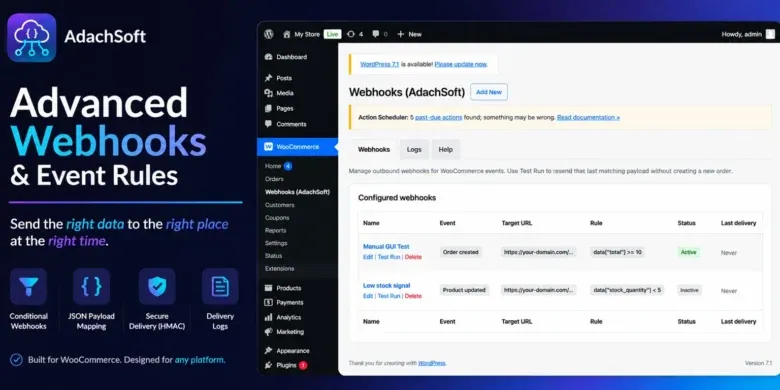The image size is (780, 390).
Task: Open Orders in WooCommerce submenu
Action: [275, 179]
